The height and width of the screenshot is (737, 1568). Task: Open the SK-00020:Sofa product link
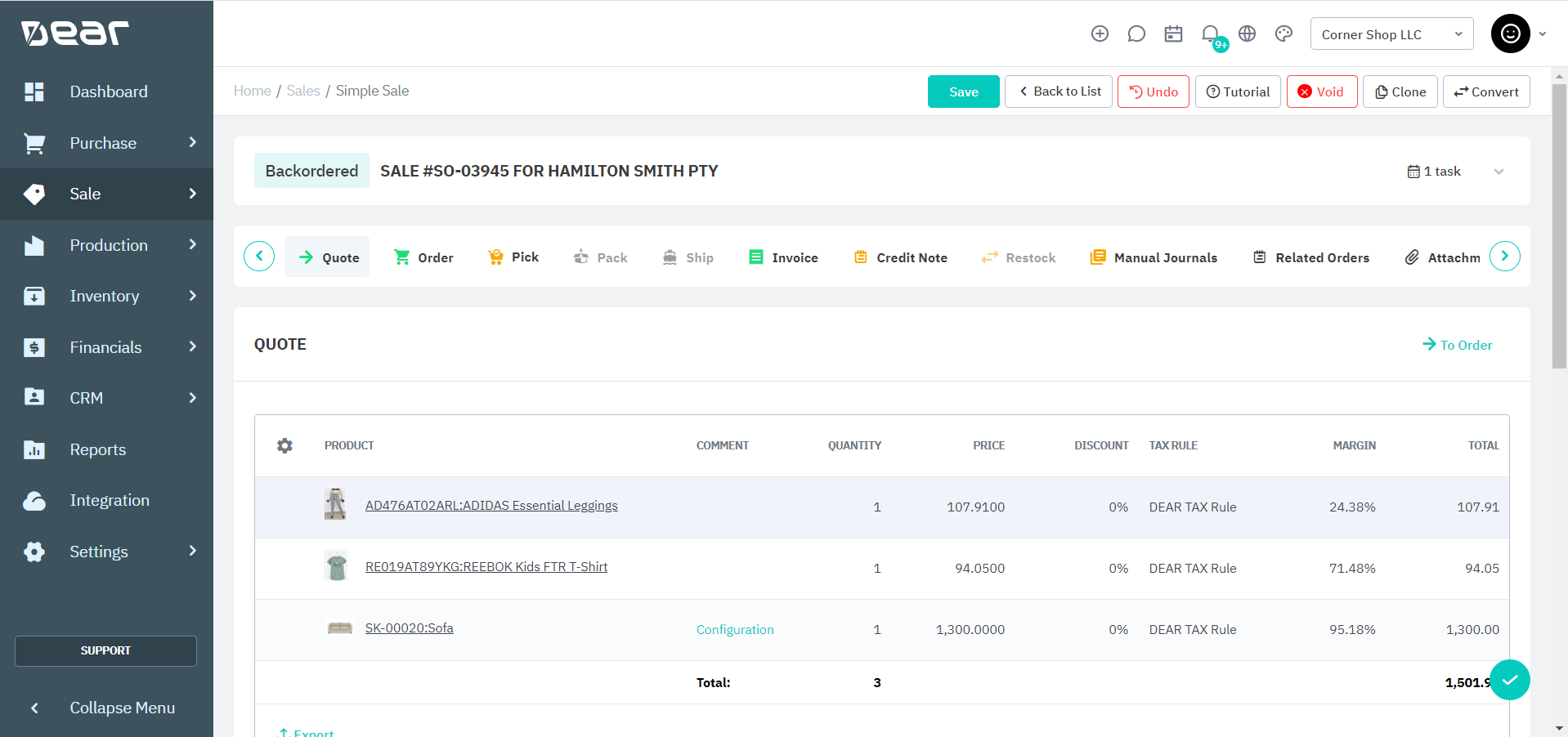(x=409, y=628)
